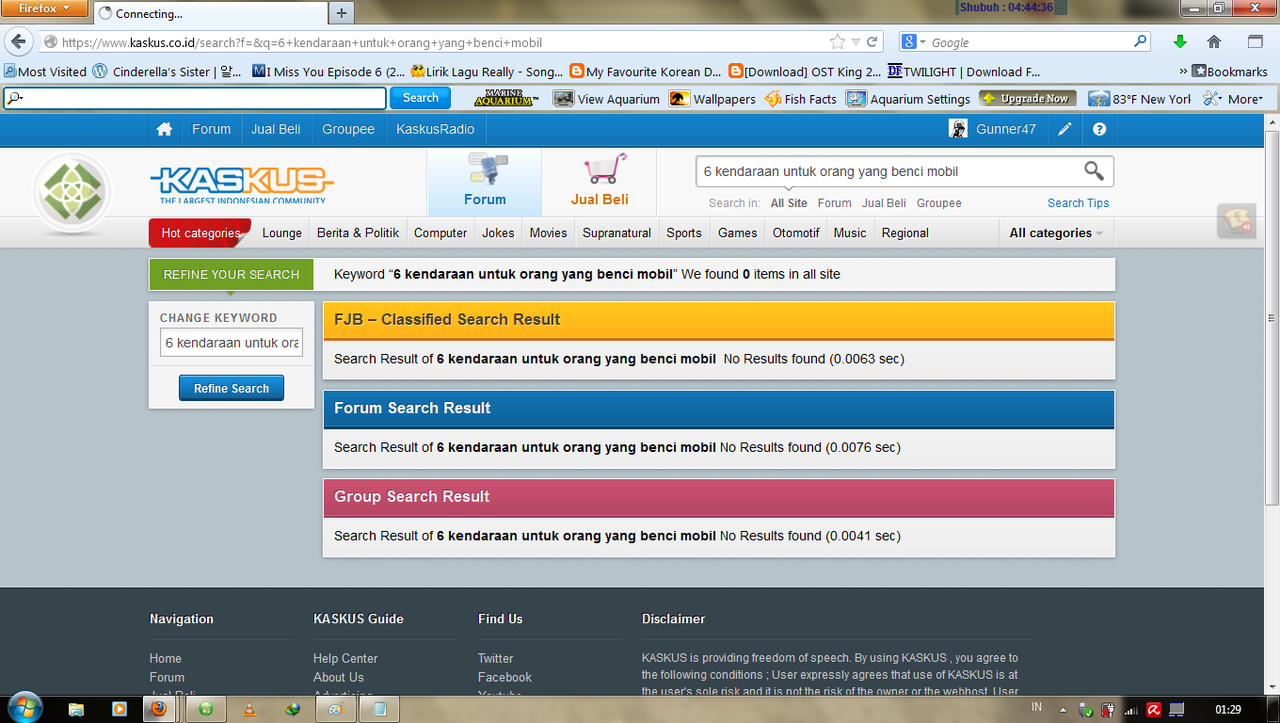This screenshot has height=723, width=1280.
Task: Click the Marine Aquarium toolbar logo
Action: pos(506,98)
